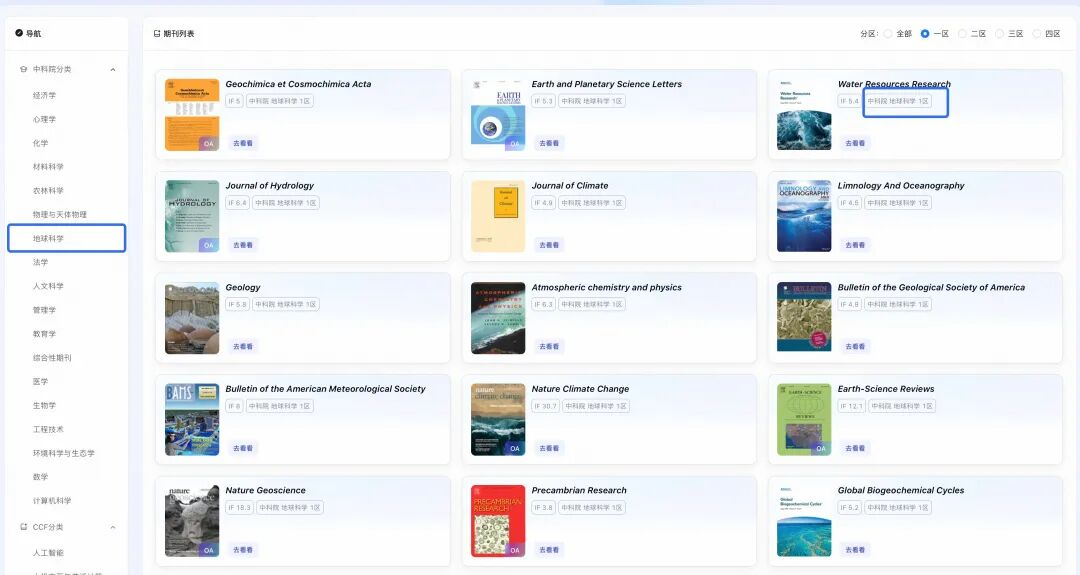Open 经济学 category in sidebar
The width and height of the screenshot is (1080, 575).
click(44, 95)
